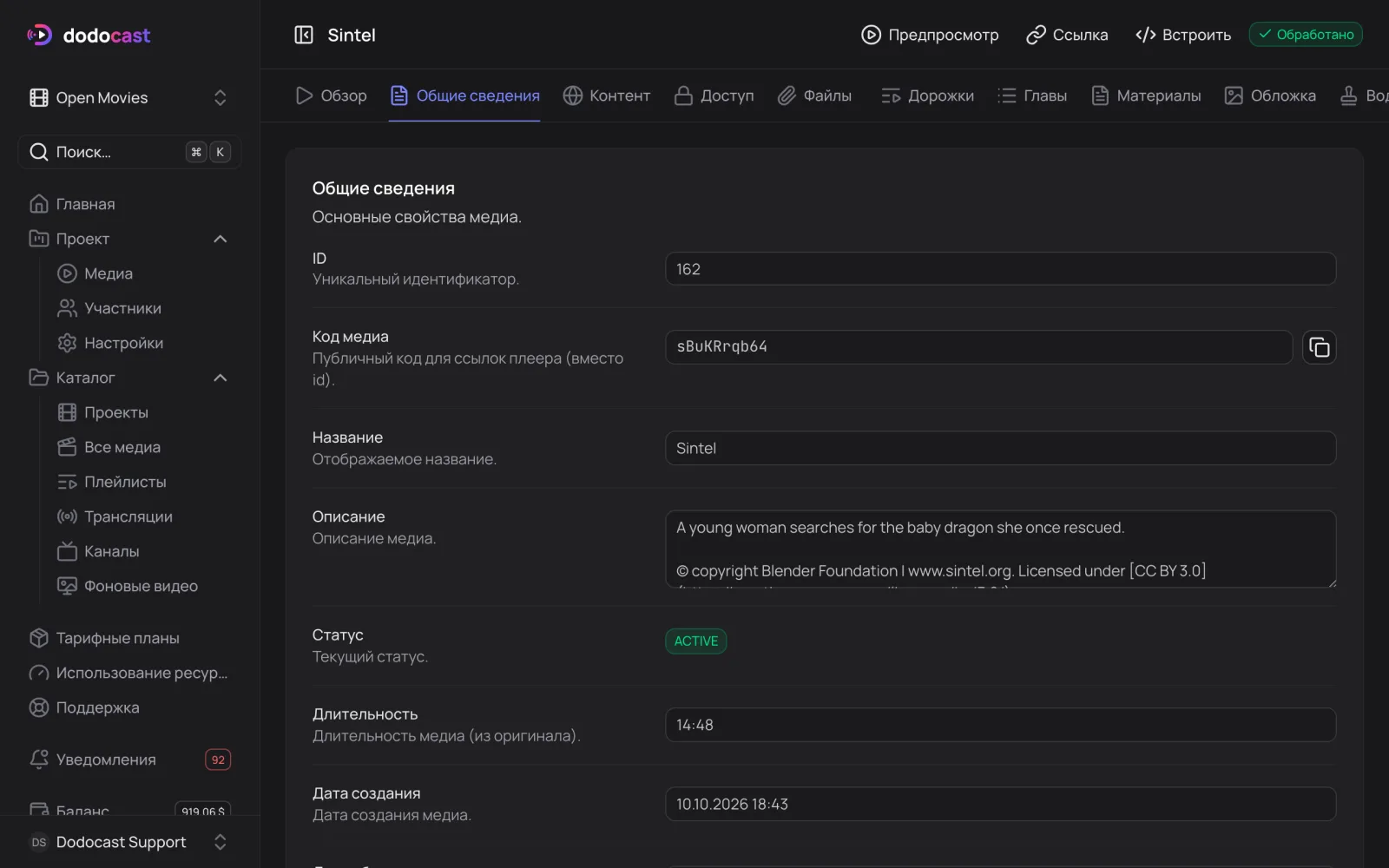Open Трансляции in sidebar
This screenshot has width=1389, height=868.
tap(143, 516)
